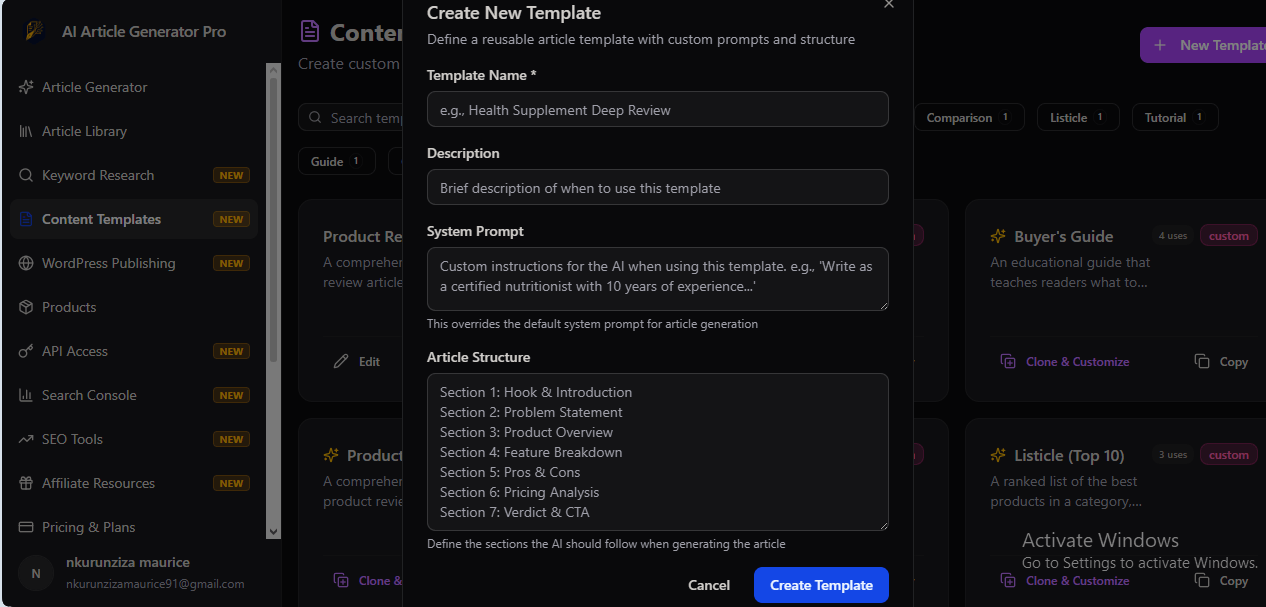Open Products using the box icon

(x=26, y=307)
